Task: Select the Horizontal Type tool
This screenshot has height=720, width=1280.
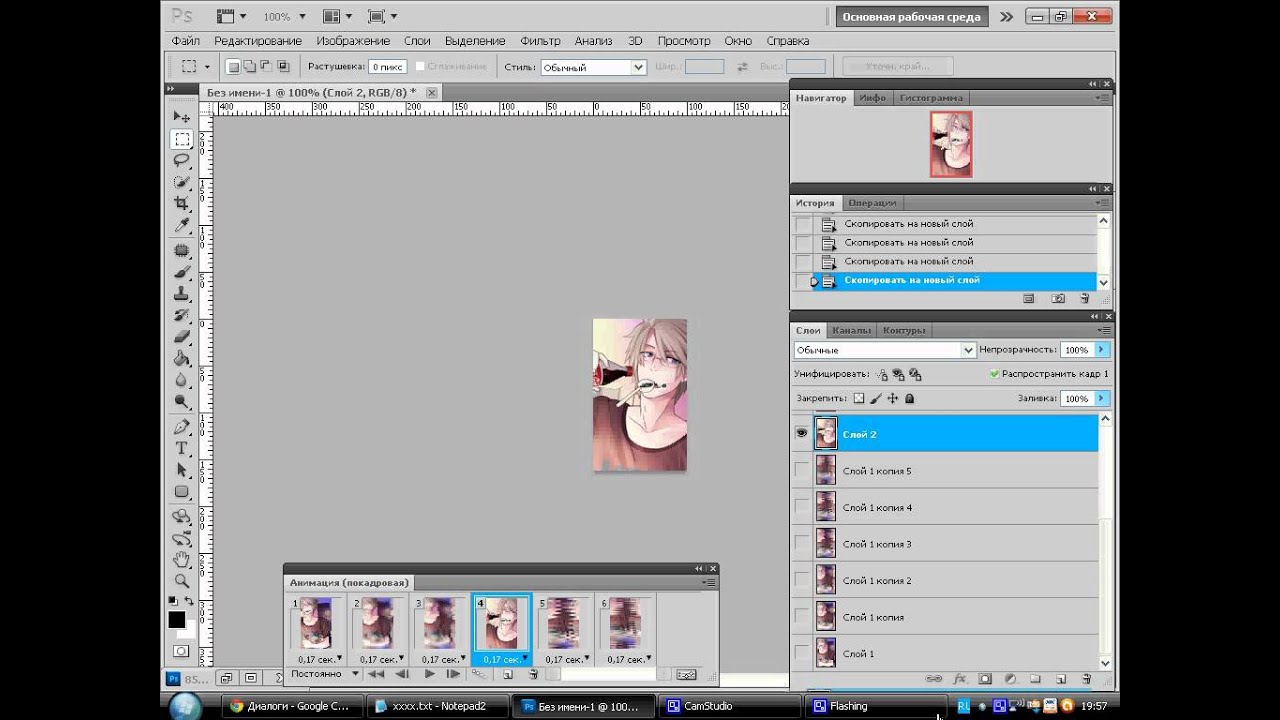Action: tap(182, 449)
